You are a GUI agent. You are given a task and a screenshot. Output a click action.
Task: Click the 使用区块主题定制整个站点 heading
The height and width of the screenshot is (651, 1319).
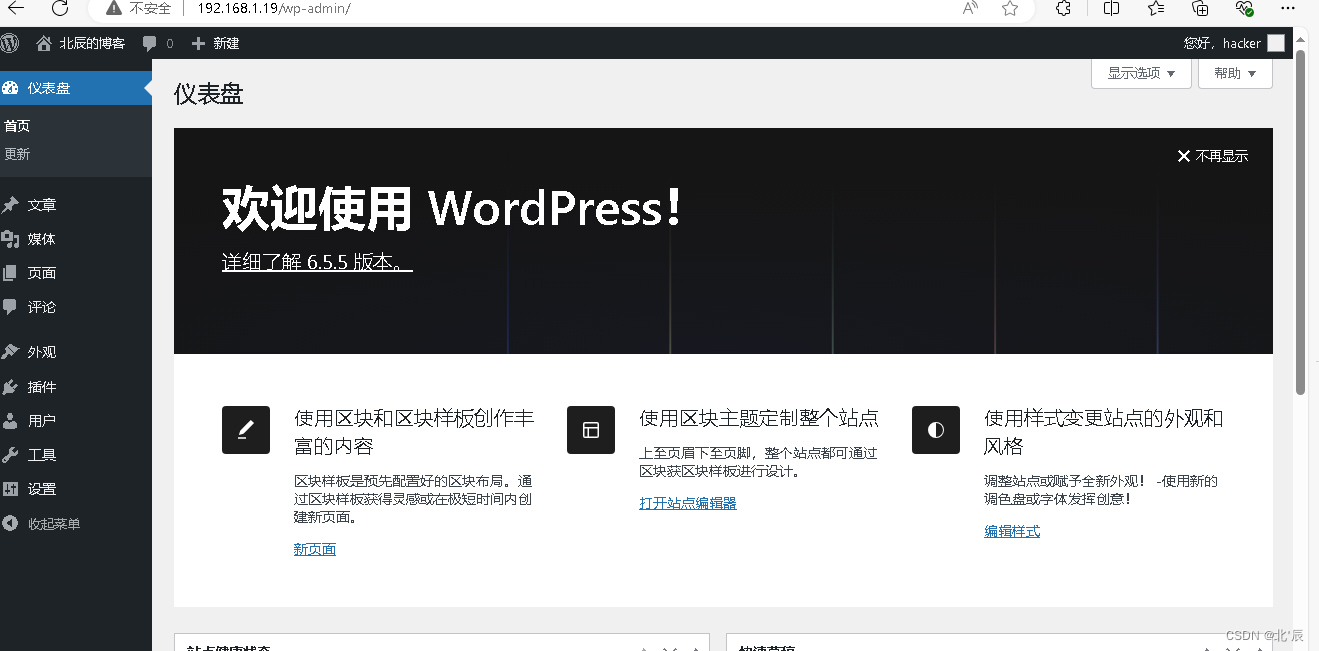pos(759,418)
